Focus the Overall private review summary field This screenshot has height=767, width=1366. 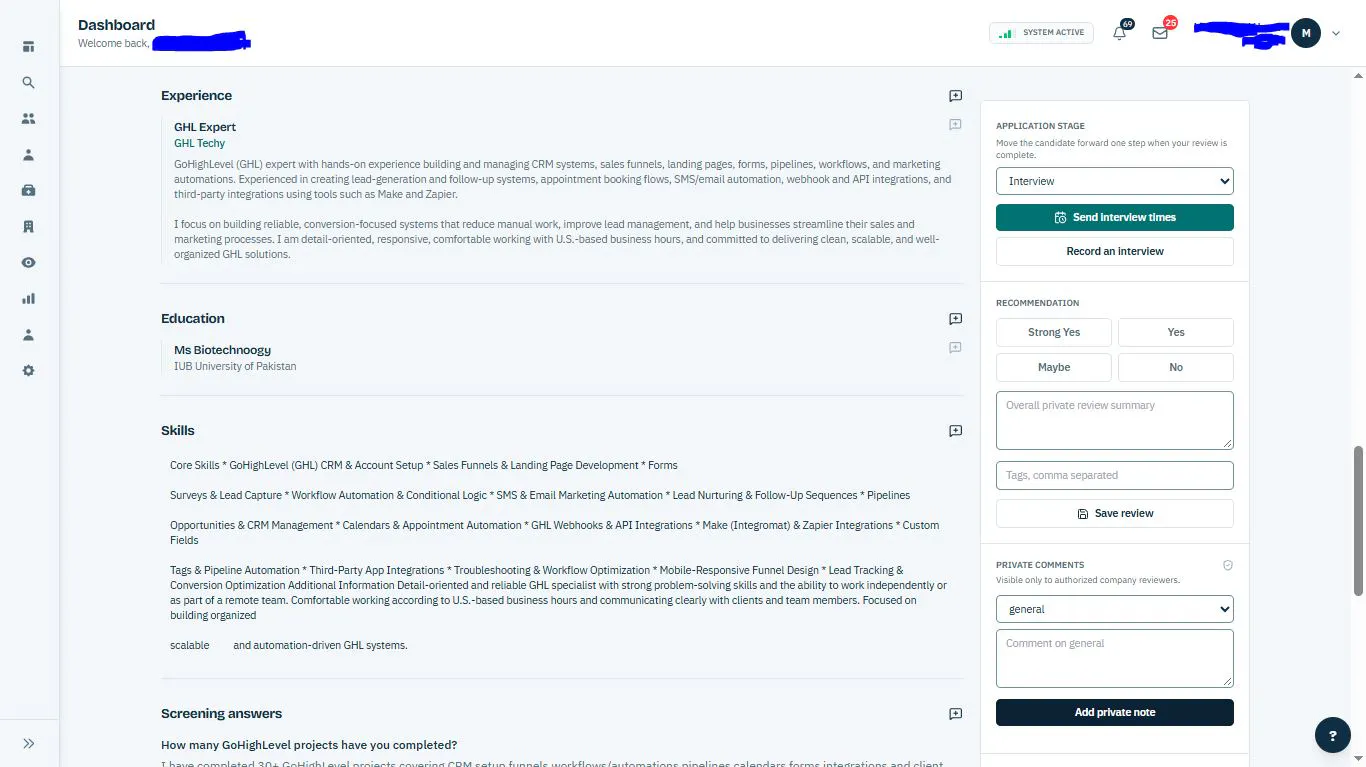click(1114, 420)
